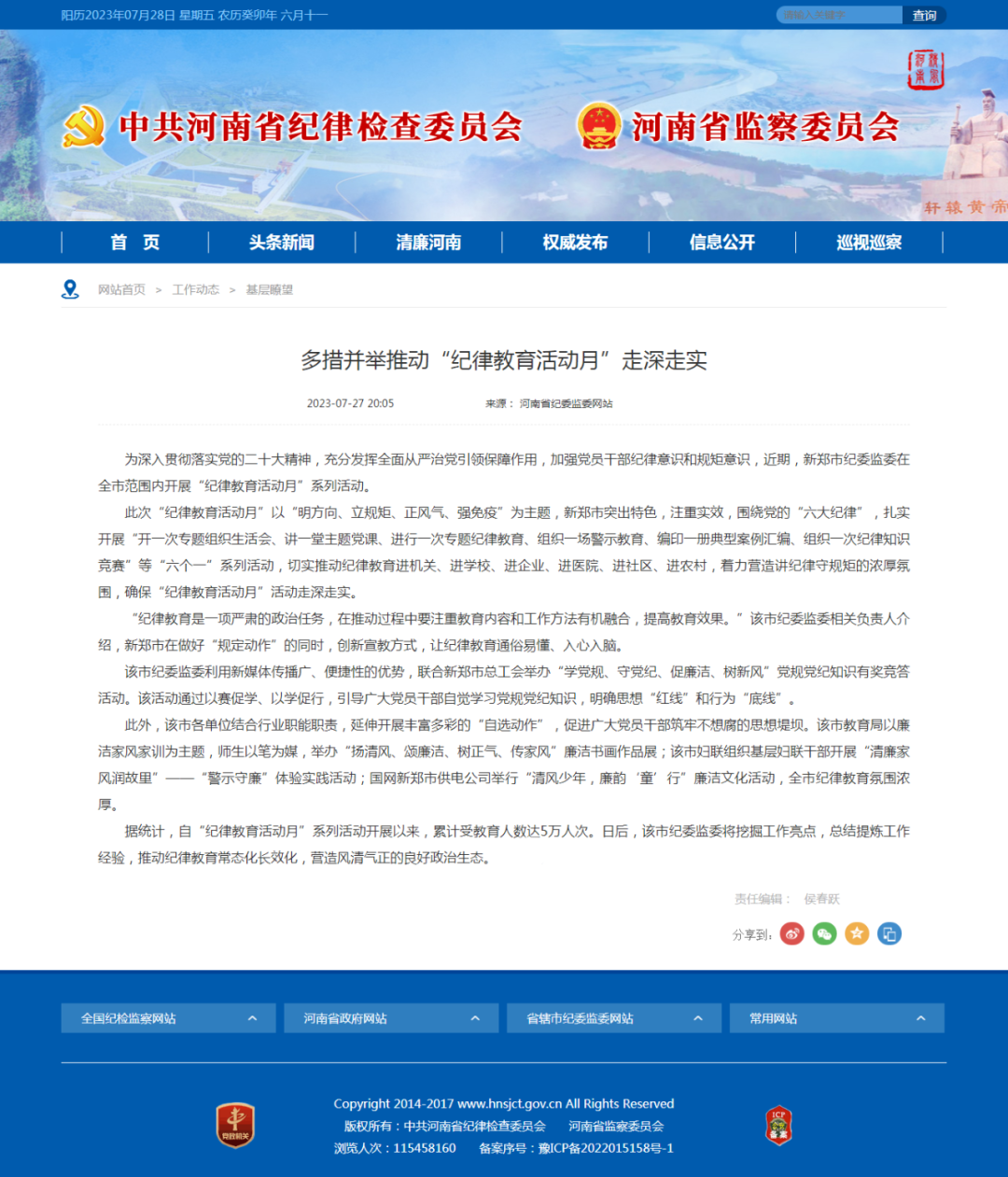Click the blue copy-link share icon

click(x=889, y=933)
